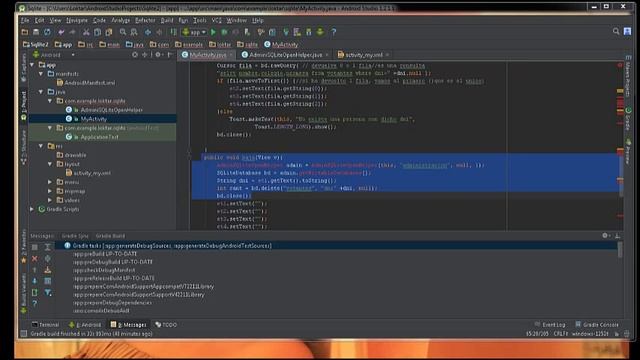This screenshot has height=360, width=640.
Task: Run the app with green play icon
Action: click(x=213, y=32)
